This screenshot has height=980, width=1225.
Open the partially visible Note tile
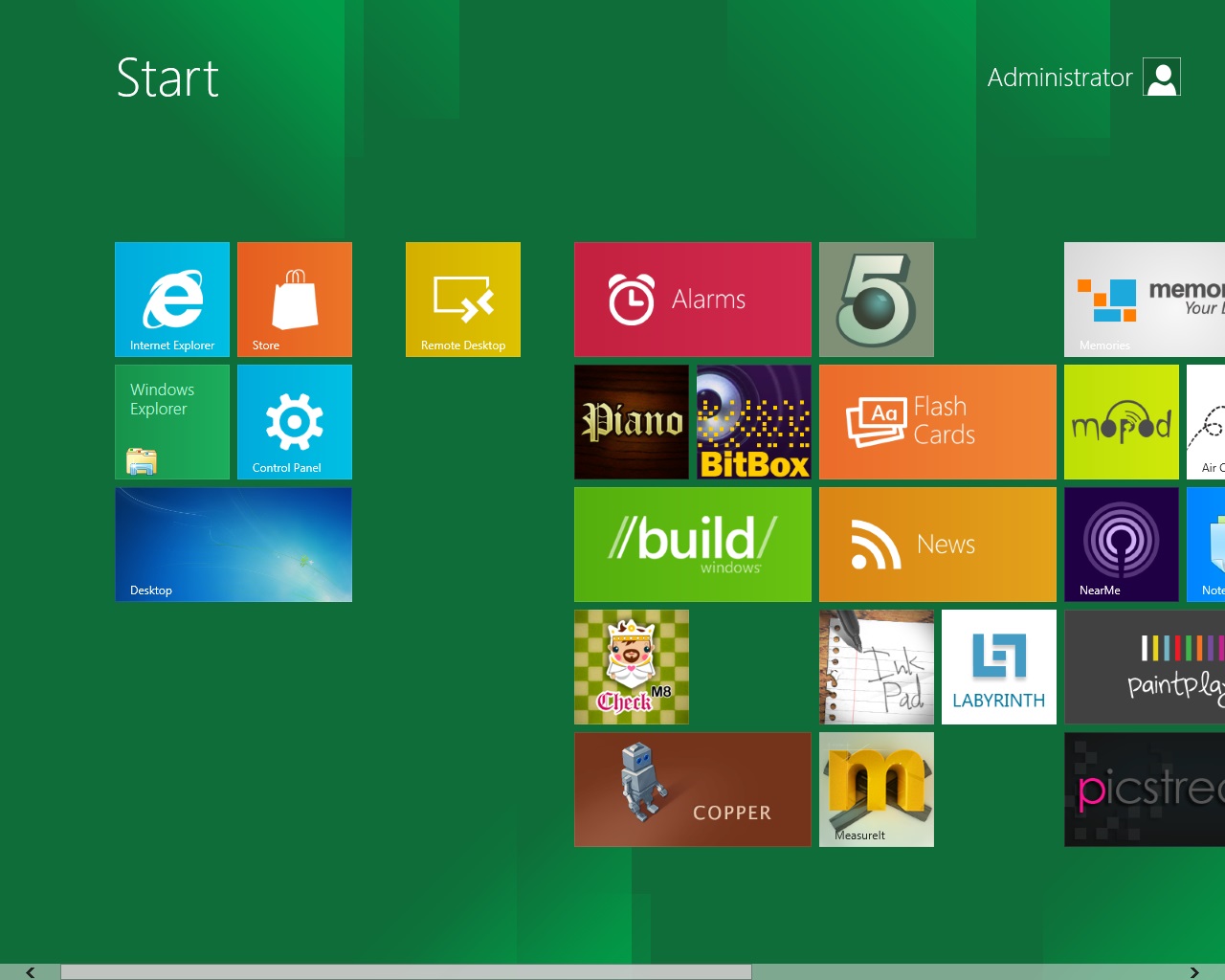[1206, 545]
